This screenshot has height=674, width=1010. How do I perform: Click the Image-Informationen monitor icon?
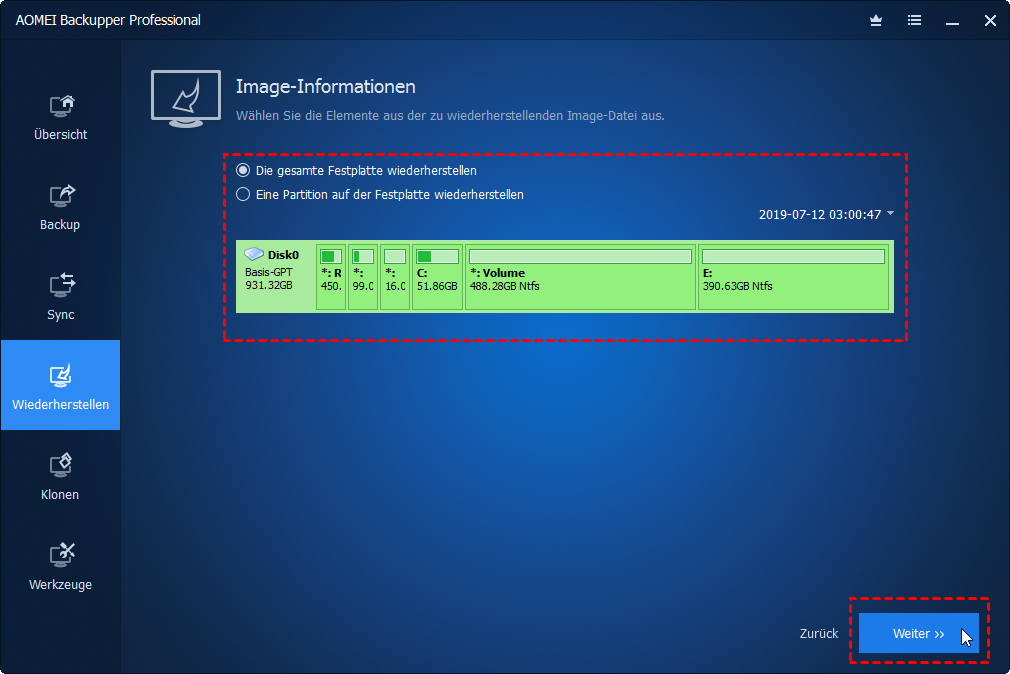[186, 99]
